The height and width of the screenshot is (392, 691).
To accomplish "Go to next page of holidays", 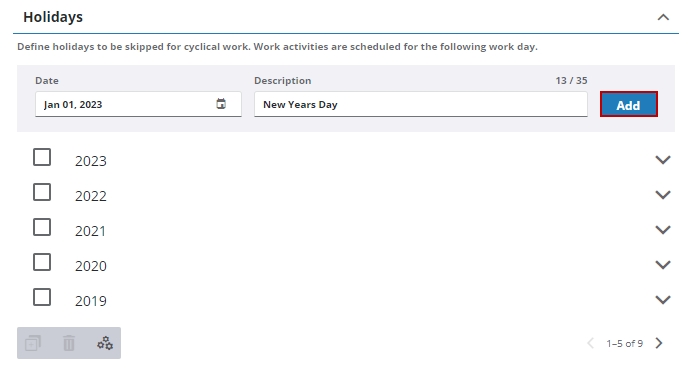I will point(659,343).
